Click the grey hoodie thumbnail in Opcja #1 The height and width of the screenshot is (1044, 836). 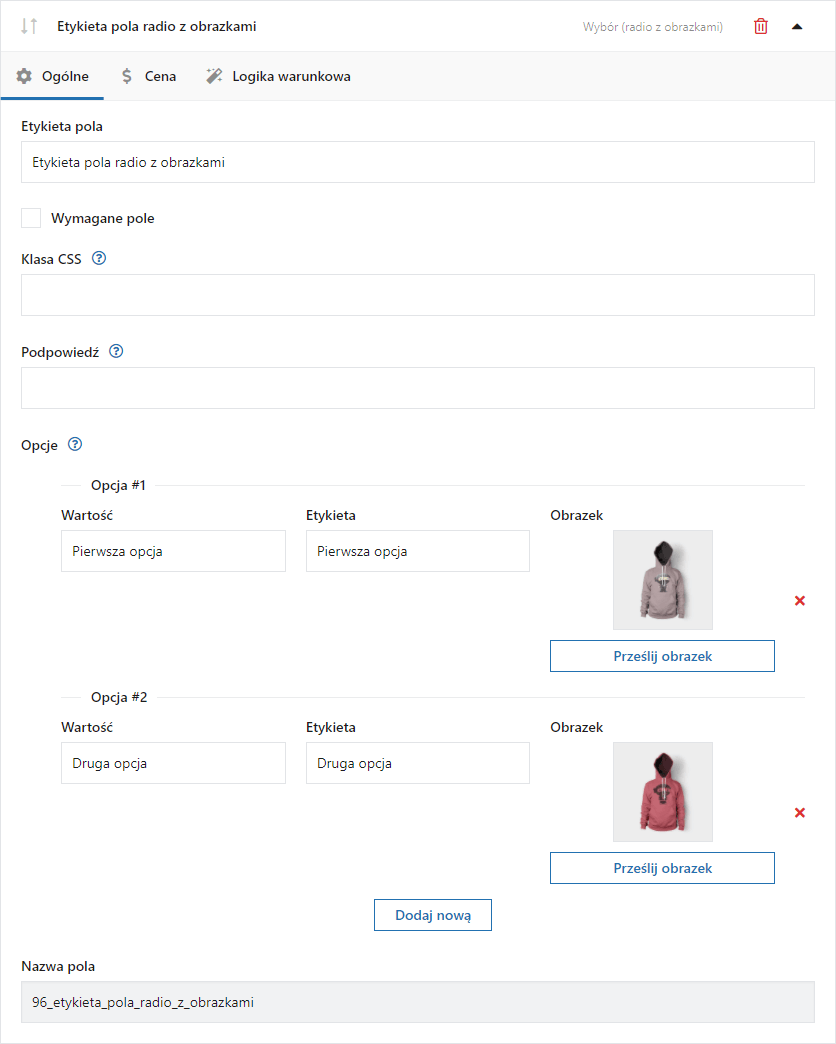click(663, 580)
